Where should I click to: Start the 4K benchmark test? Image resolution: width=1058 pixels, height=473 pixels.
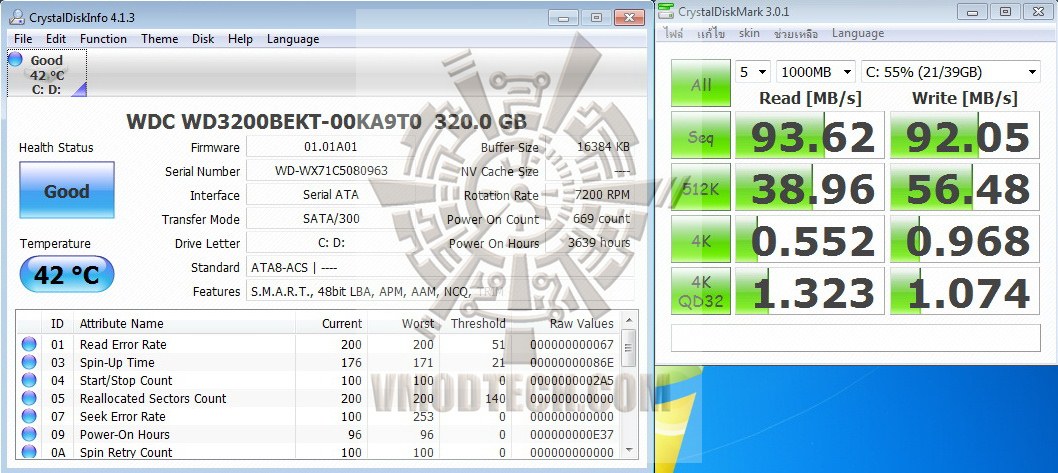coord(701,239)
